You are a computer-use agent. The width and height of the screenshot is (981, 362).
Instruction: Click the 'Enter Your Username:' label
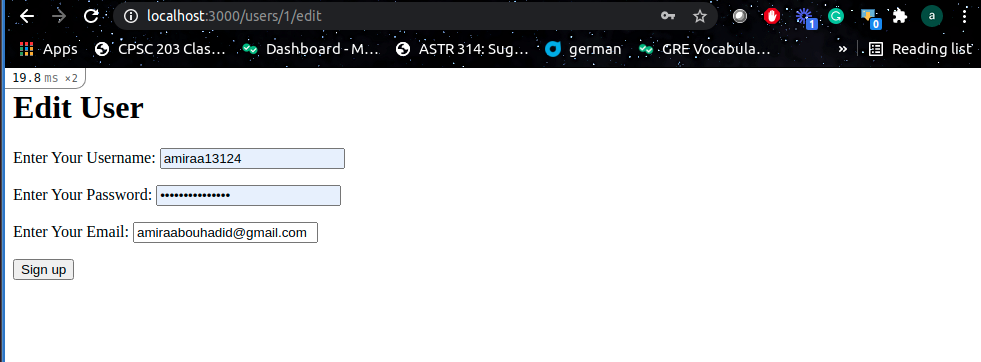tap(84, 158)
